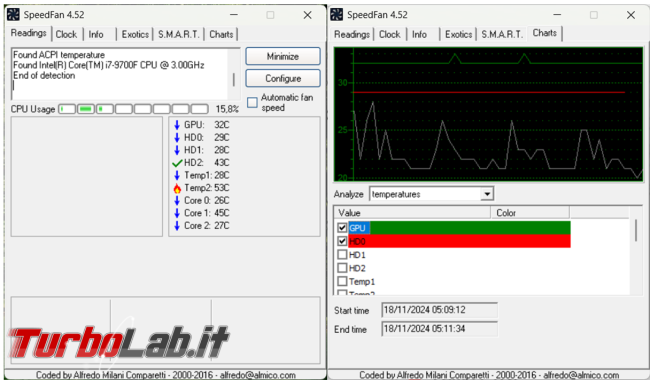Click the SpeedFan app icon in right window title bar
The height and width of the screenshot is (381, 650).
pyautogui.click(x=337, y=15)
